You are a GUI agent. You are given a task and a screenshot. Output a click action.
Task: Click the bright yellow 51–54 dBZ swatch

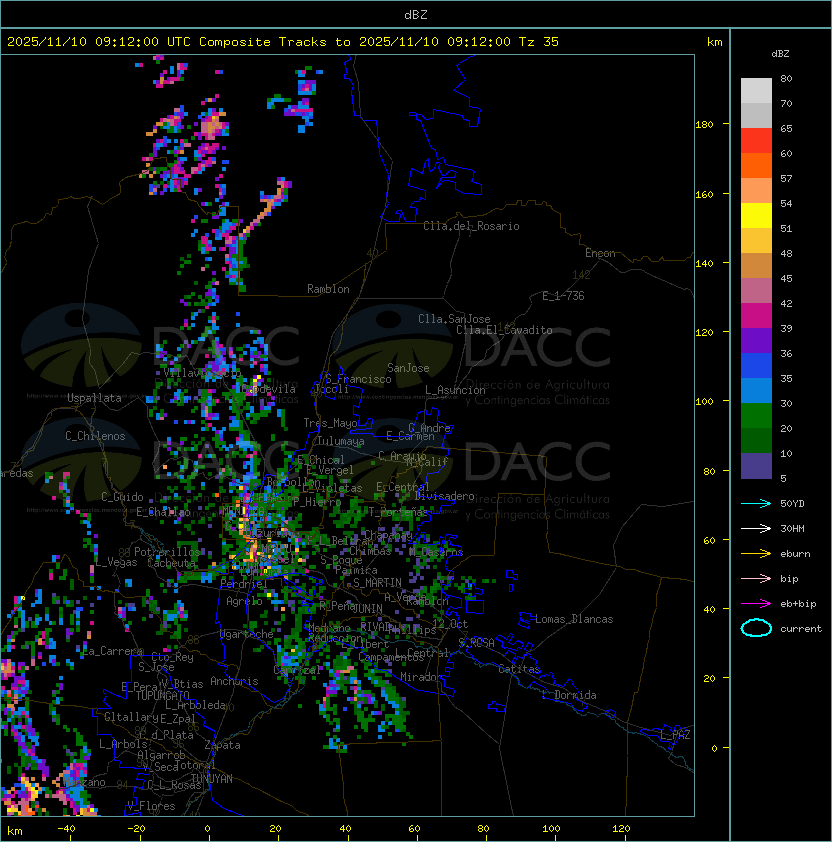tap(756, 216)
